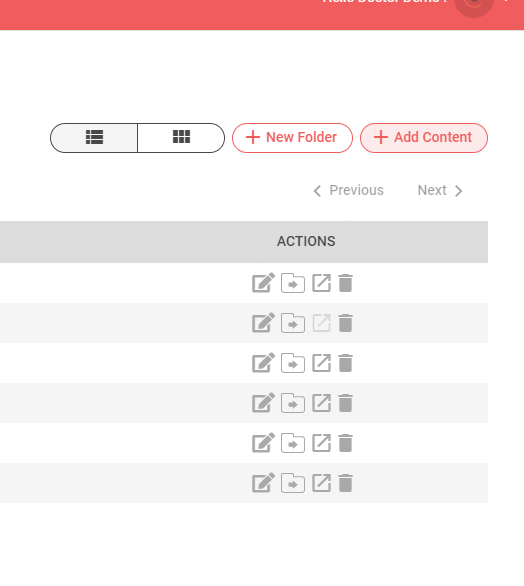Click the New Folder button
524x586 pixels.
292,138
